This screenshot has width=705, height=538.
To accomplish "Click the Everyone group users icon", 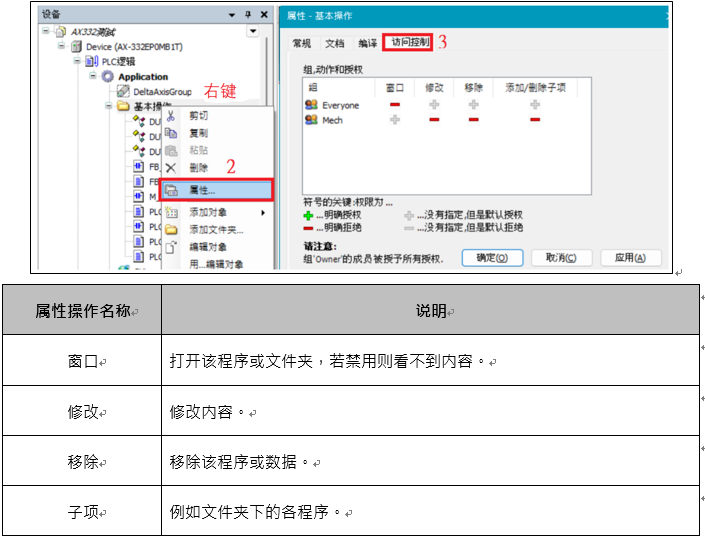I will (311, 105).
